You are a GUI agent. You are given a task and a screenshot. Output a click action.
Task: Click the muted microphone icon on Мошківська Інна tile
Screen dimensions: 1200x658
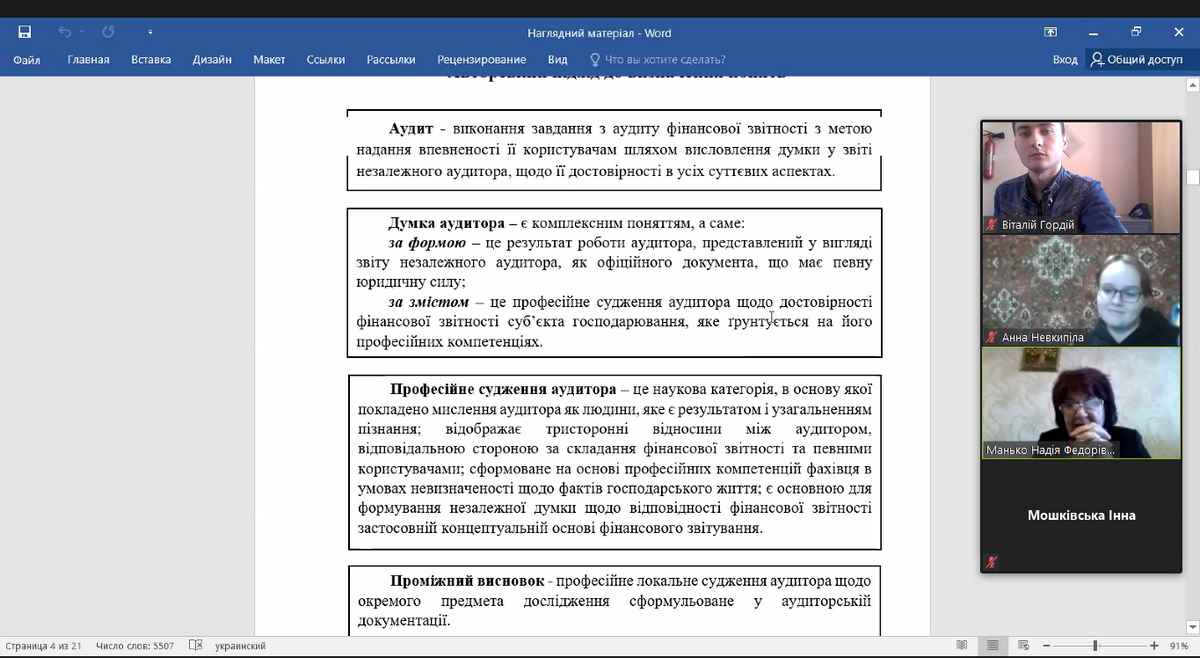(x=991, y=562)
